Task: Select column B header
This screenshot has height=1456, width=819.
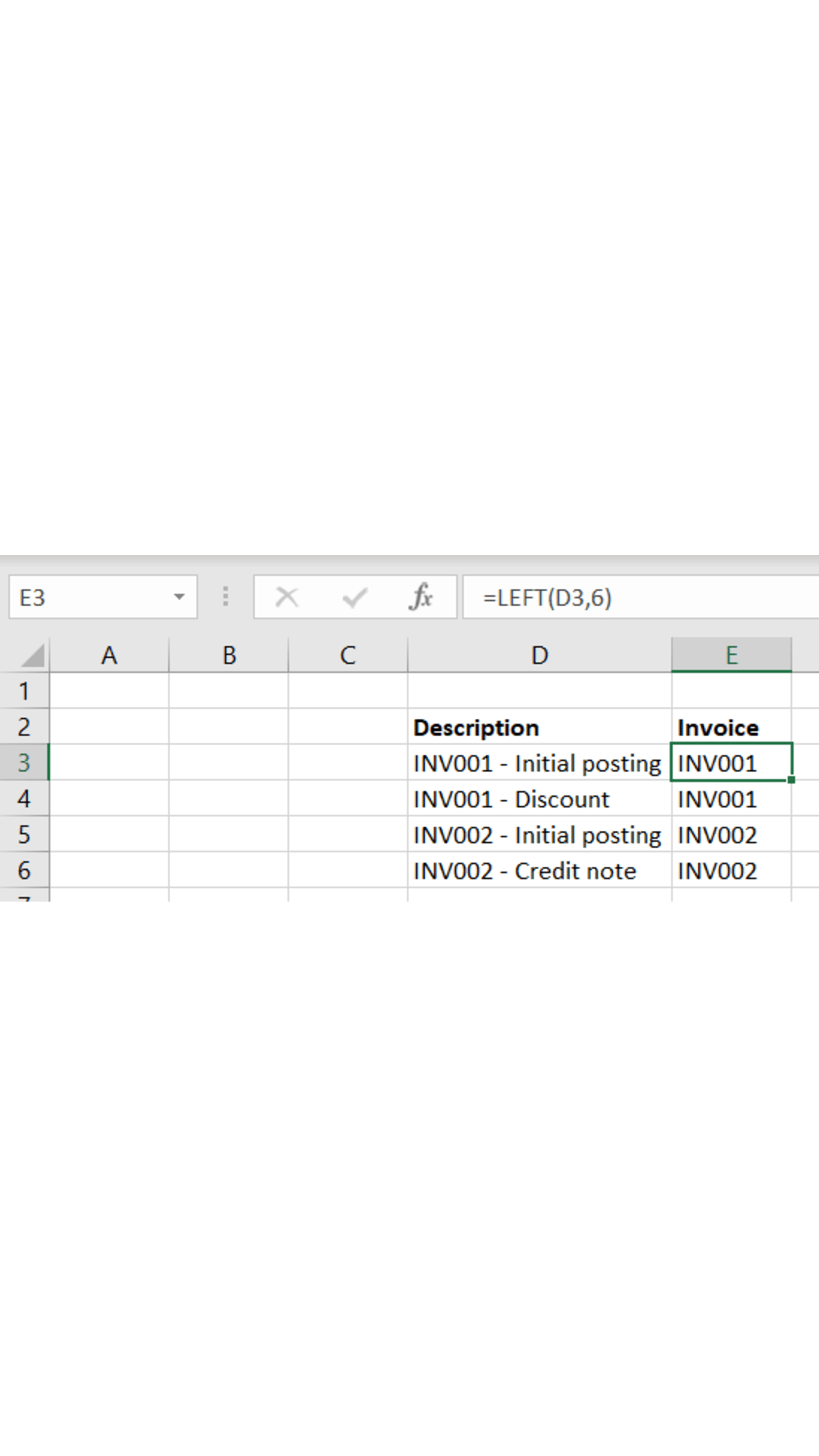Action: 228,656
